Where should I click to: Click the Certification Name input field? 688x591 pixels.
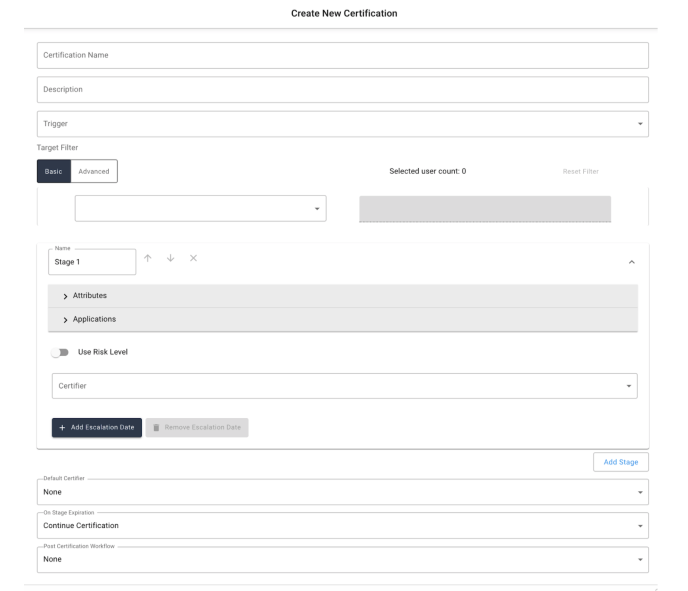pyautogui.click(x=343, y=55)
